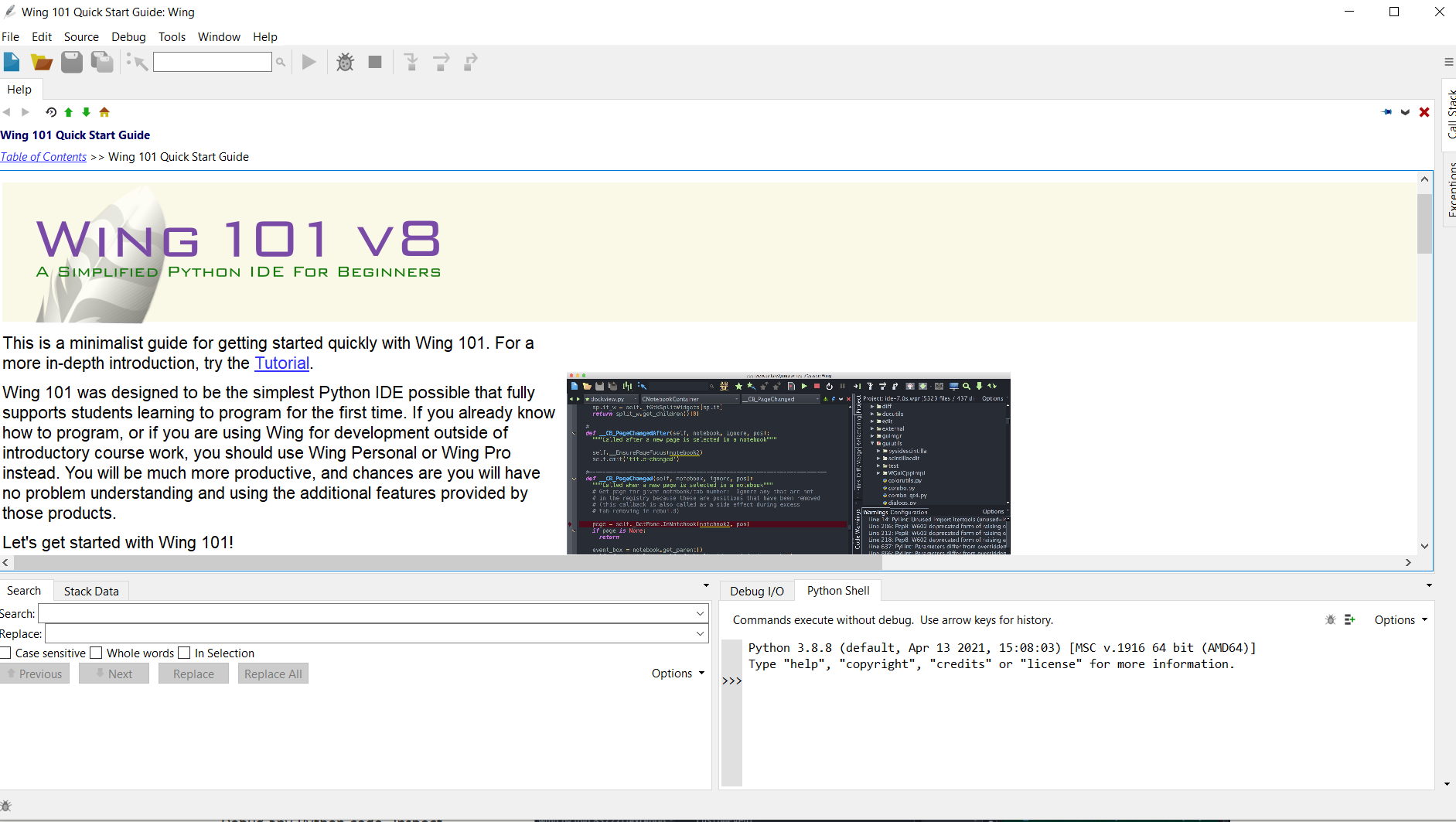Go to next help page with green down arrow

click(87, 112)
